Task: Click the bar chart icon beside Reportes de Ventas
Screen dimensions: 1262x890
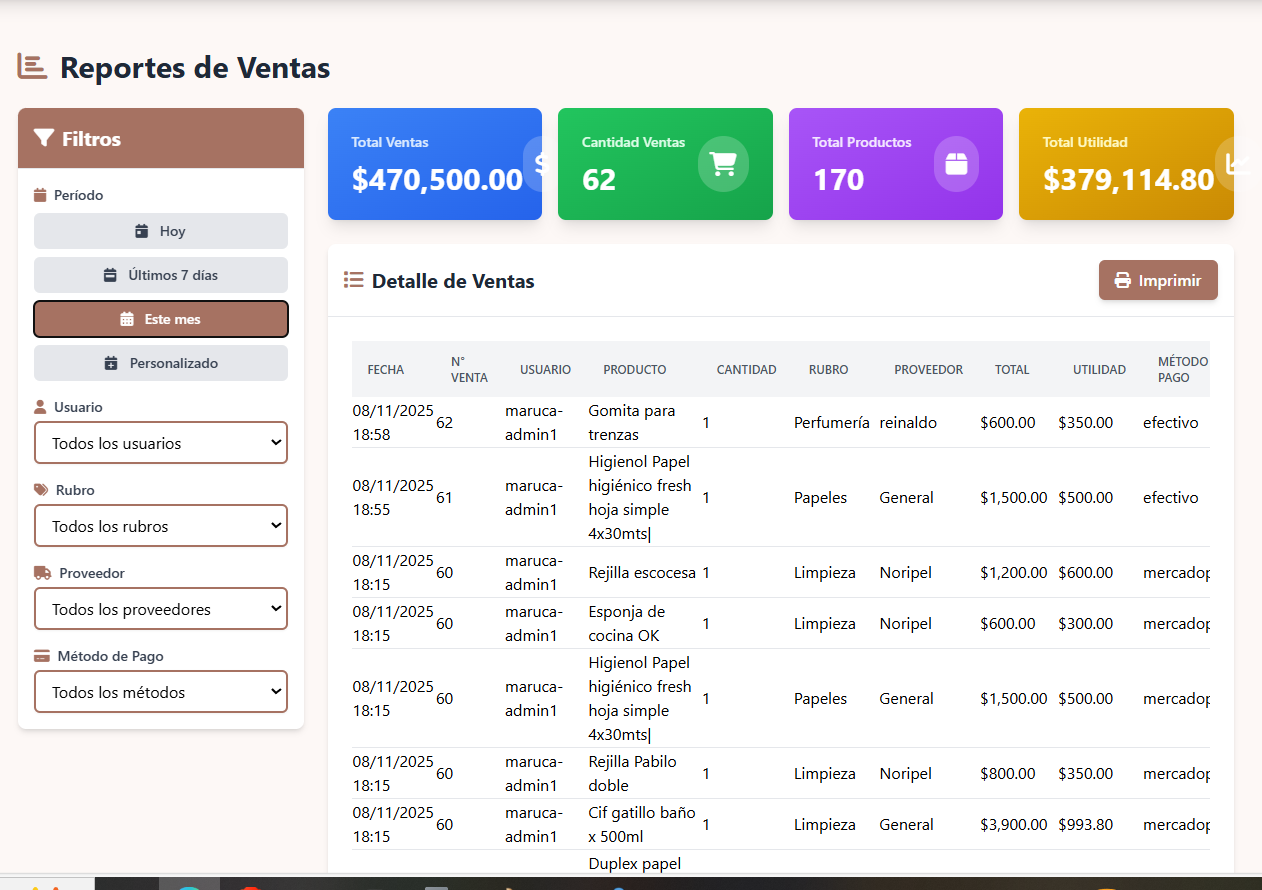Action: pyautogui.click(x=32, y=67)
